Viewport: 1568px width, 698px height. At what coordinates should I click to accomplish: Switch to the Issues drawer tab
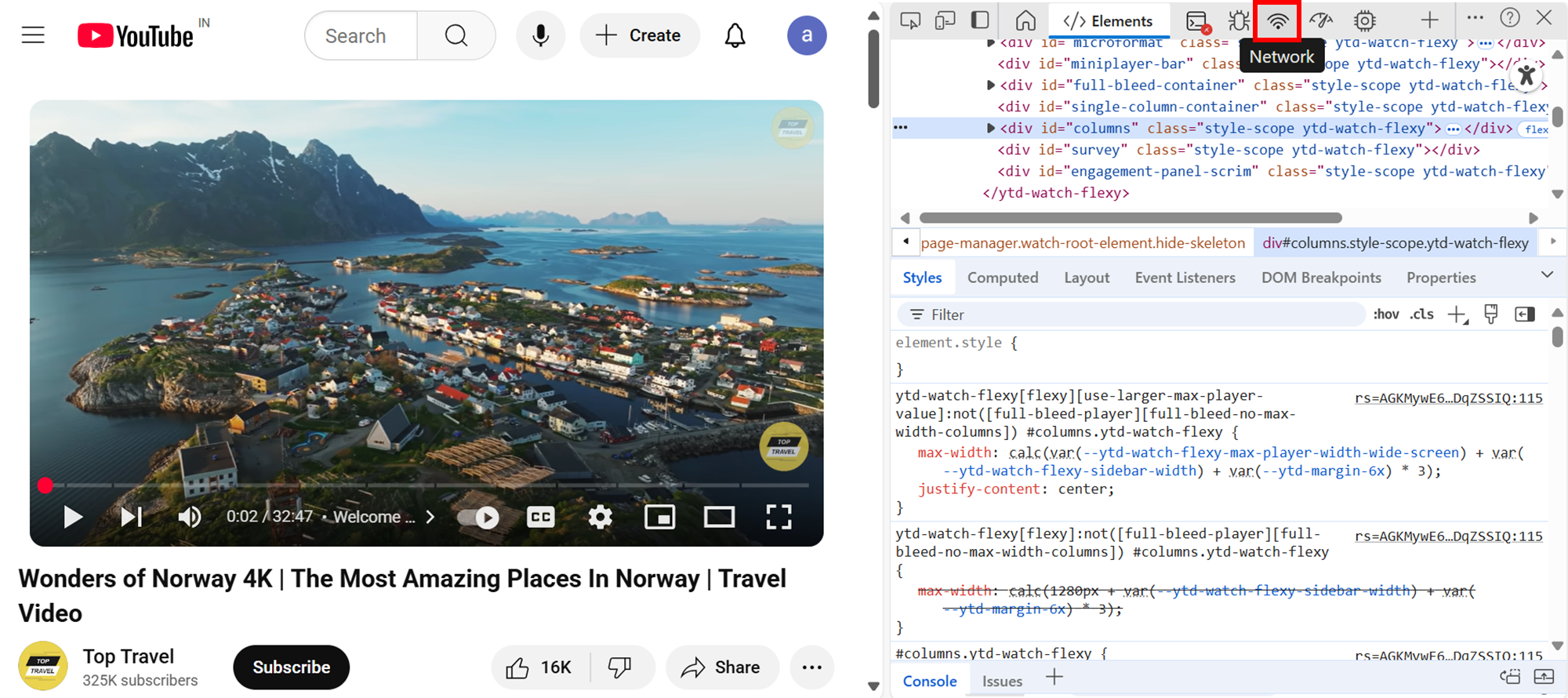(x=1002, y=682)
